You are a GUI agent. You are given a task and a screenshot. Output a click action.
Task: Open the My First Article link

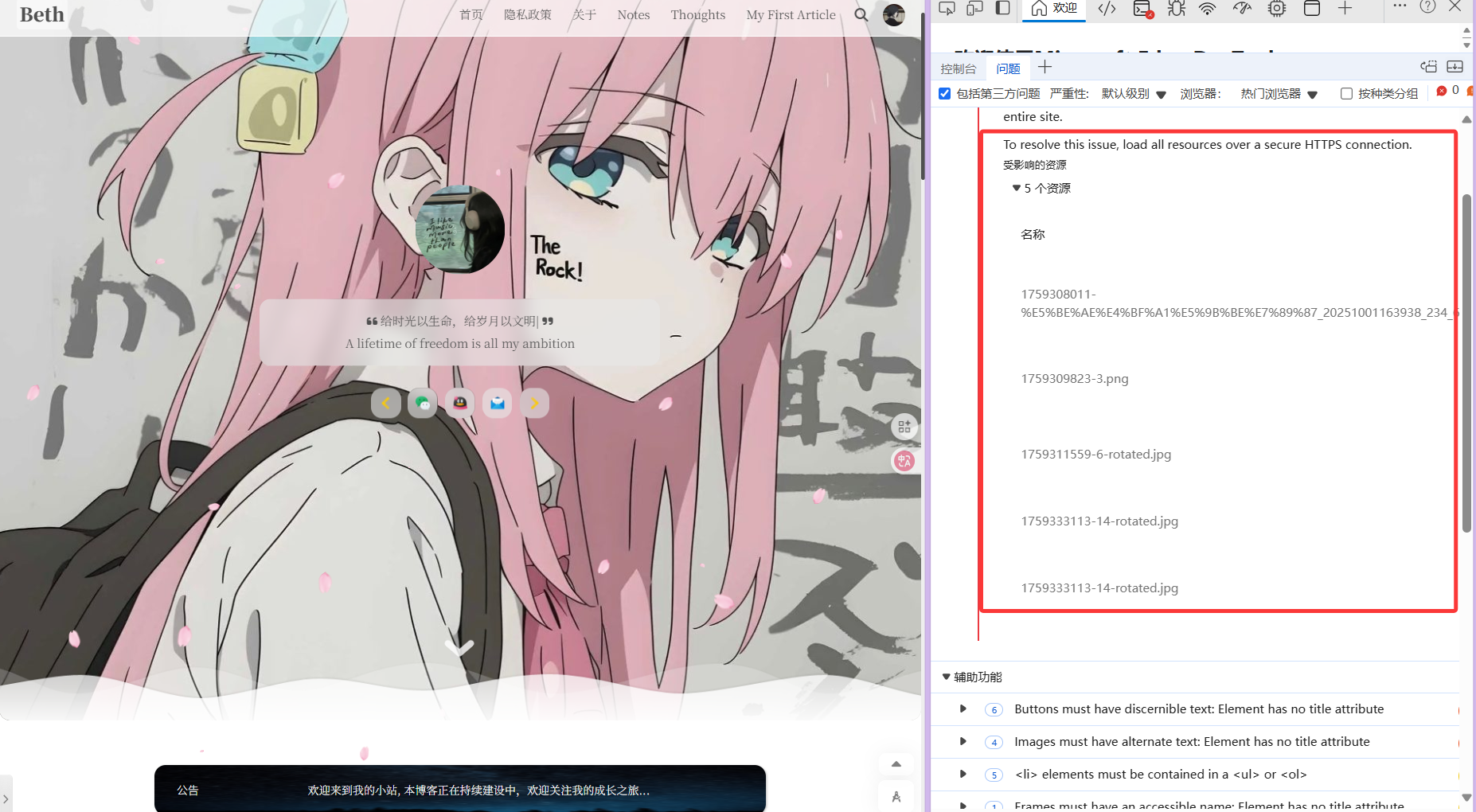click(791, 15)
